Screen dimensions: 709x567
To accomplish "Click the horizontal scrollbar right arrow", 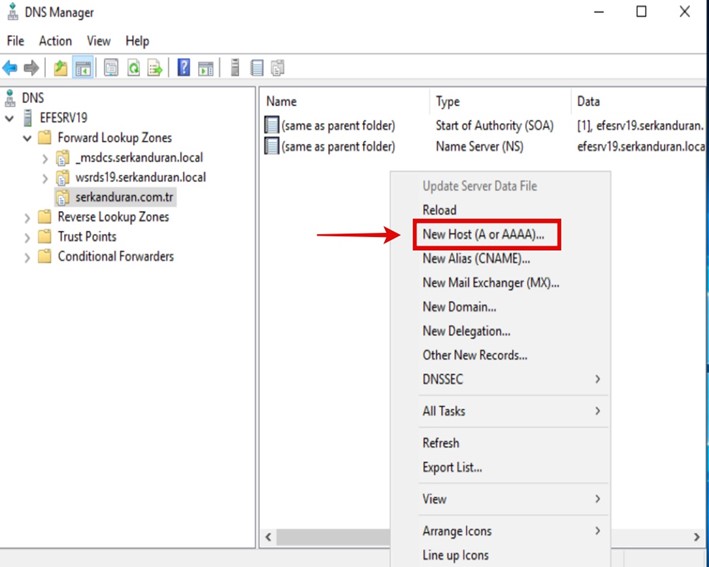I will click(696, 537).
